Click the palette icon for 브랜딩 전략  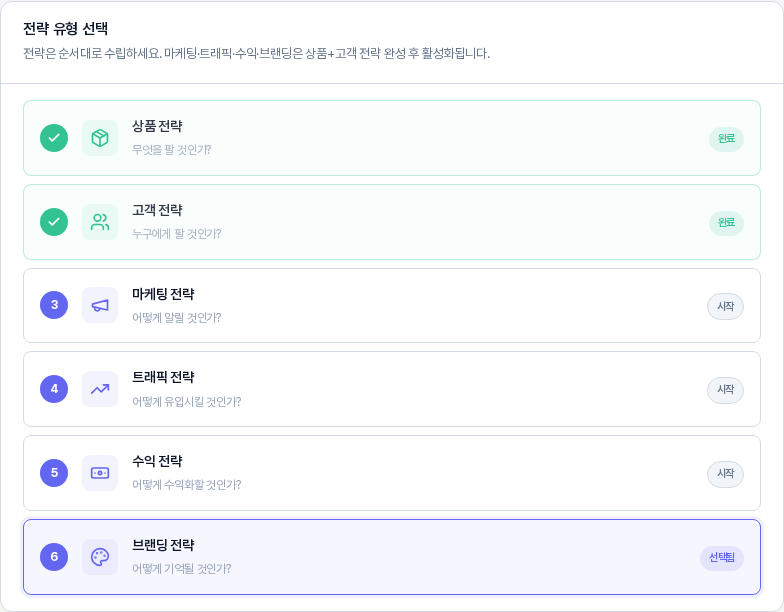(x=100, y=557)
